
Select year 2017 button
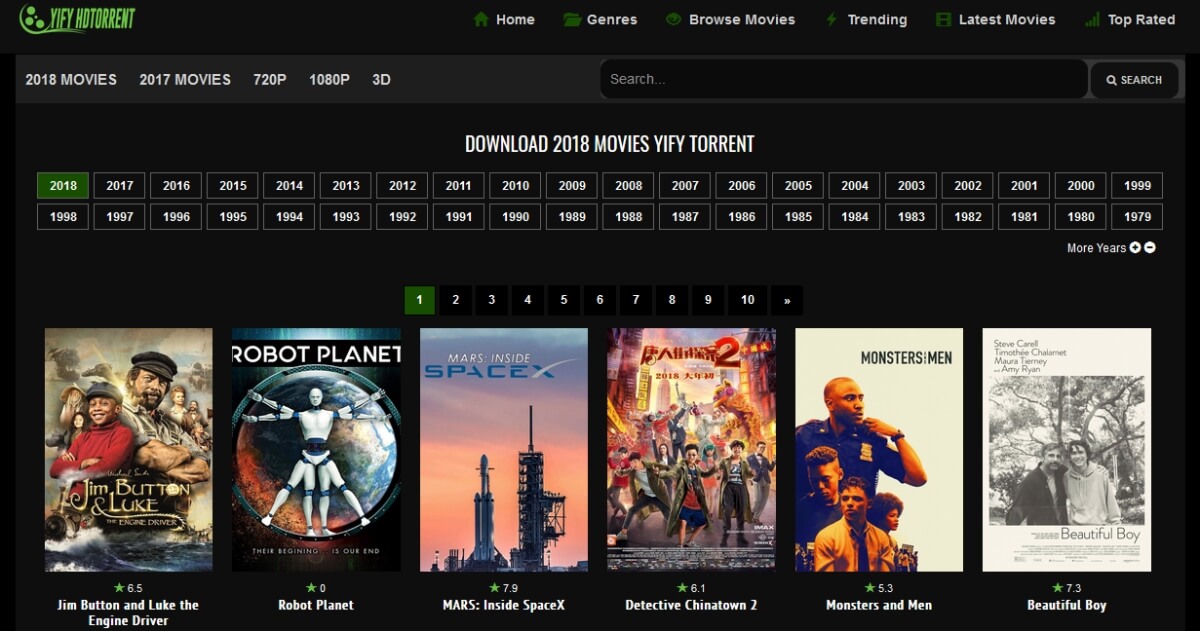point(120,186)
